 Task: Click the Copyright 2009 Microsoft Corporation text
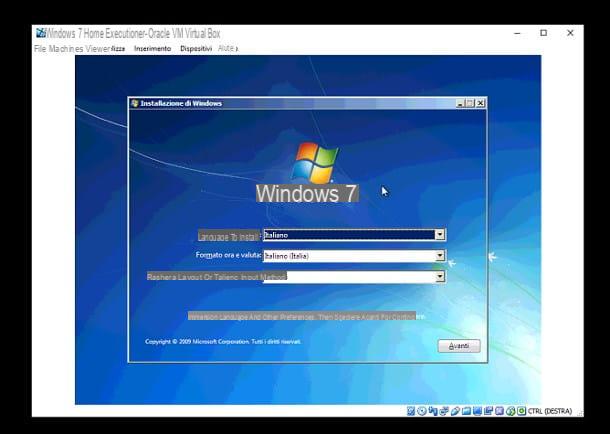point(223,342)
